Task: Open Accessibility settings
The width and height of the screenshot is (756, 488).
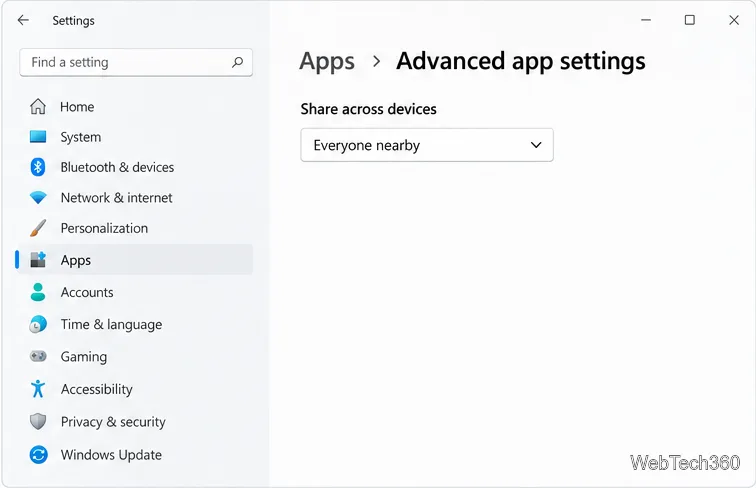Action: pos(135,389)
